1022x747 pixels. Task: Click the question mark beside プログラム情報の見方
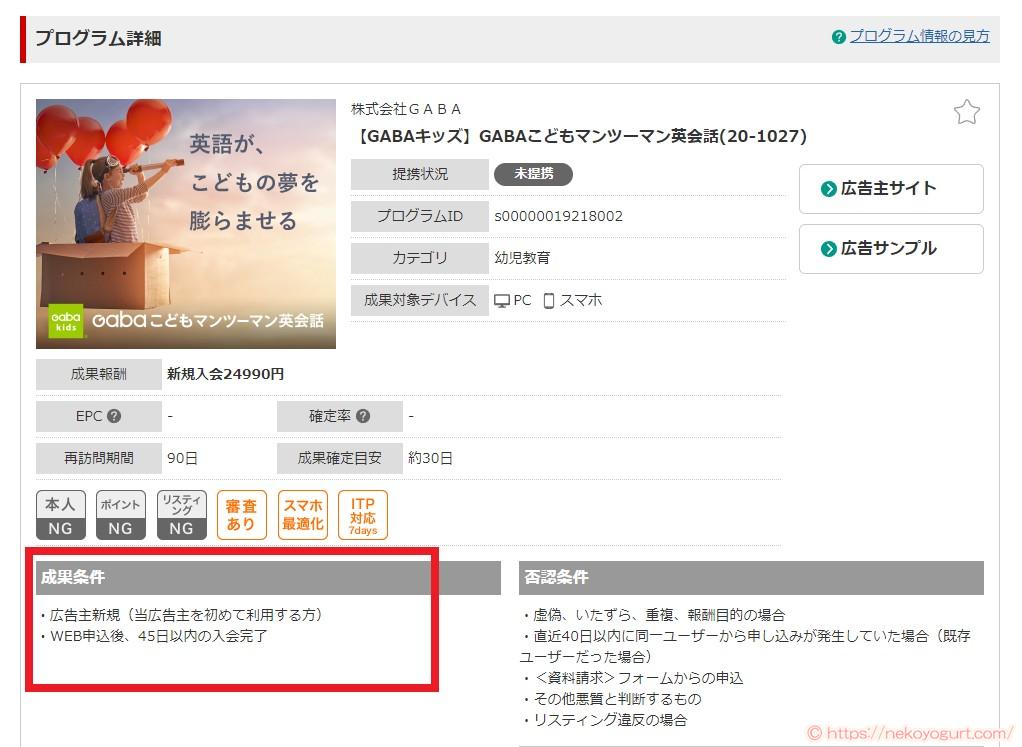click(838, 35)
